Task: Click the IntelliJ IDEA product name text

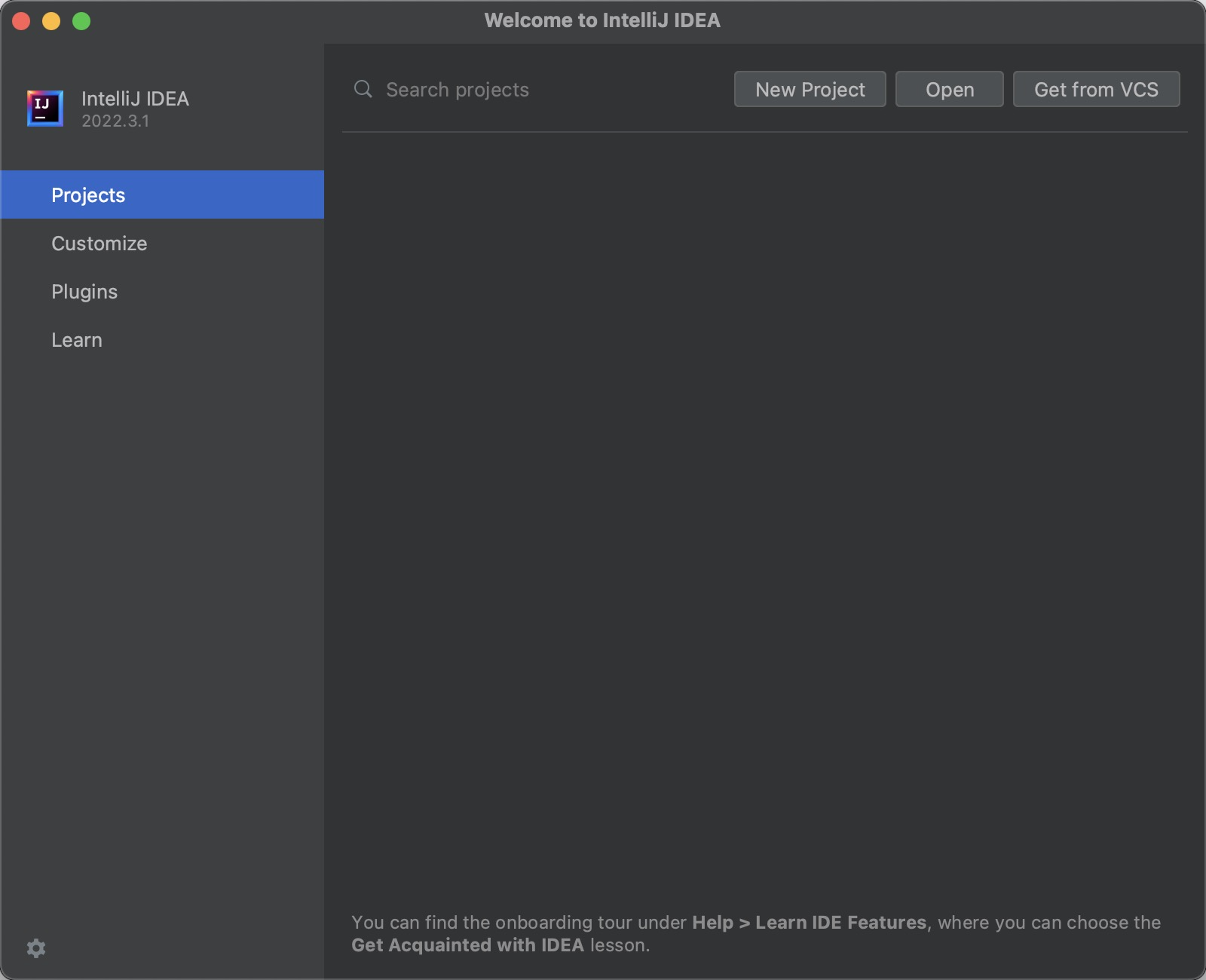Action: tap(135, 98)
